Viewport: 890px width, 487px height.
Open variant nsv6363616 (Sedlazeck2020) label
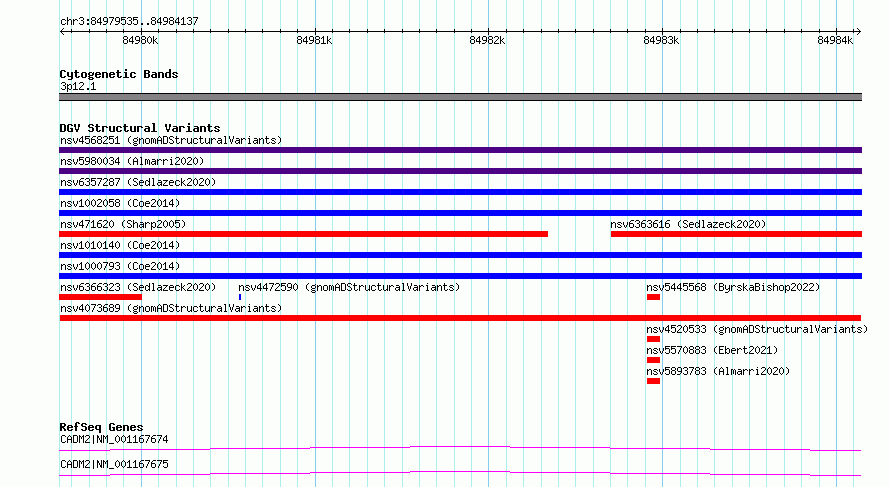pyautogui.click(x=688, y=224)
